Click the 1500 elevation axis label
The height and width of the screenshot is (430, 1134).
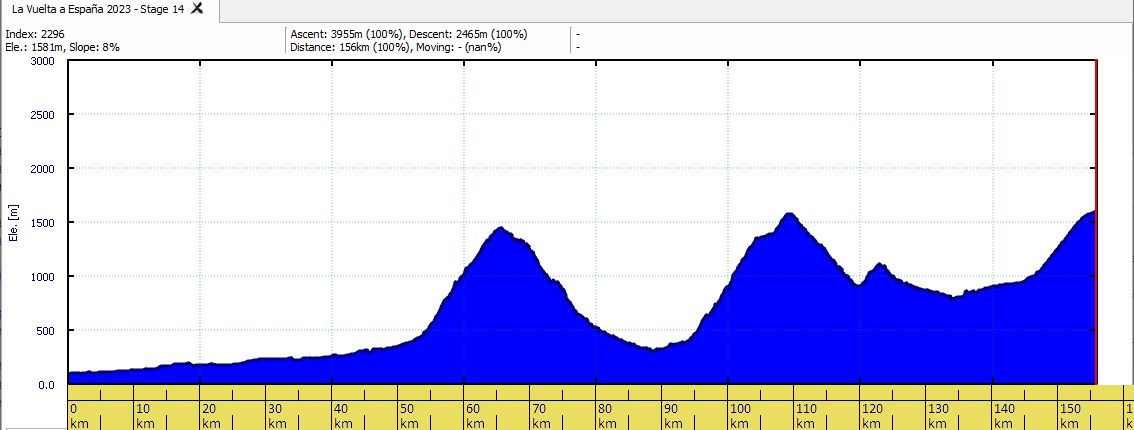[x=43, y=223]
